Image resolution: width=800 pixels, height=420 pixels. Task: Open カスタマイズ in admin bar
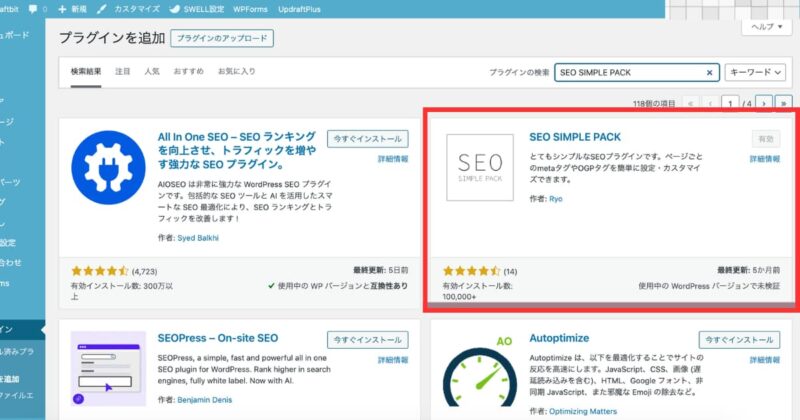128,9
